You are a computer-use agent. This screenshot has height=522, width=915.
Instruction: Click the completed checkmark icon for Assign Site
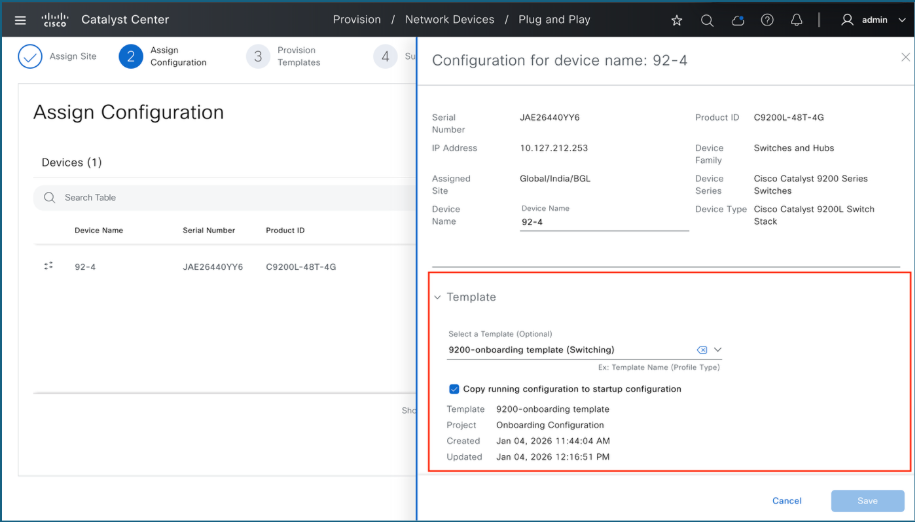click(x=30, y=57)
